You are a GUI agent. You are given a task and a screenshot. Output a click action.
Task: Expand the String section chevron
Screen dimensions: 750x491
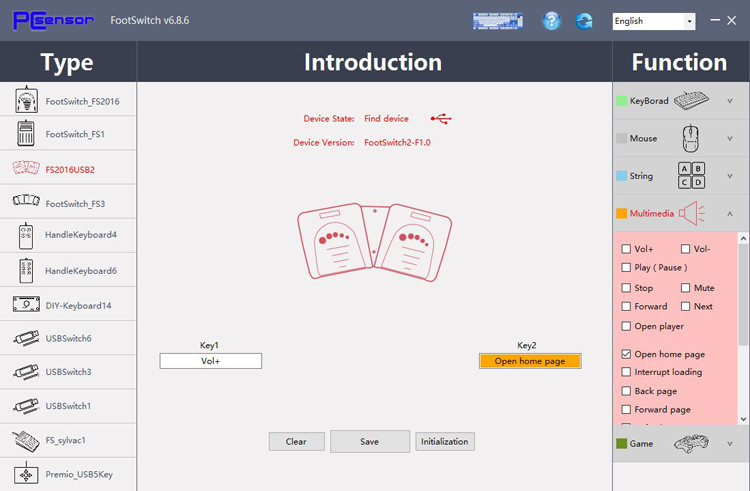(x=730, y=176)
